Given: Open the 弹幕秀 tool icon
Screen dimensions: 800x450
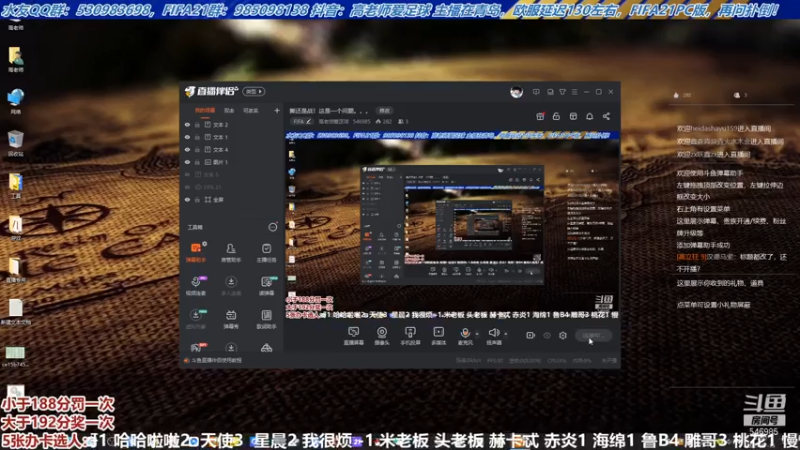Looking at the screenshot, I should pos(231,315).
